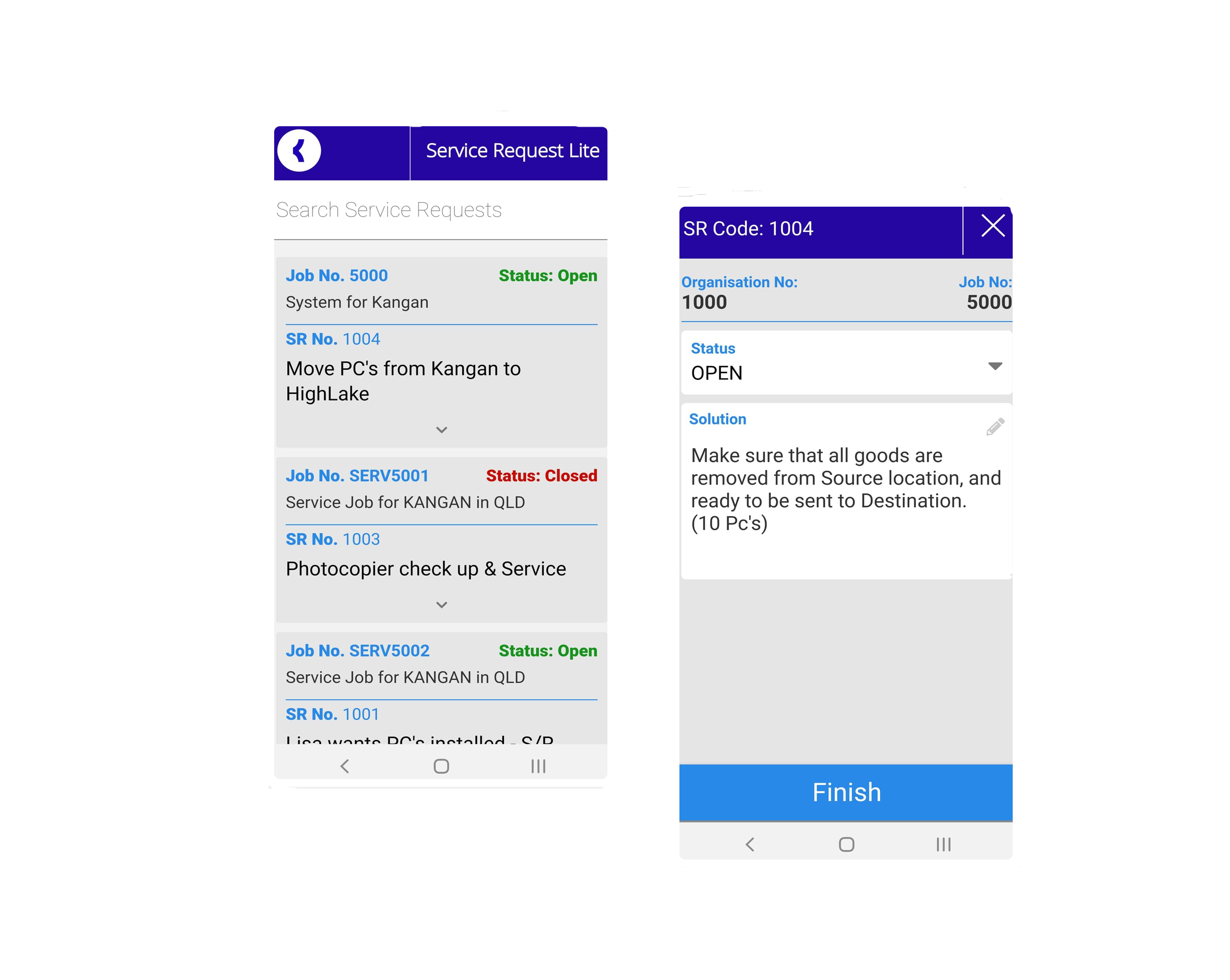This screenshot has height=980, width=1230.
Task: Click Search Service Requests input field
Action: (x=441, y=209)
